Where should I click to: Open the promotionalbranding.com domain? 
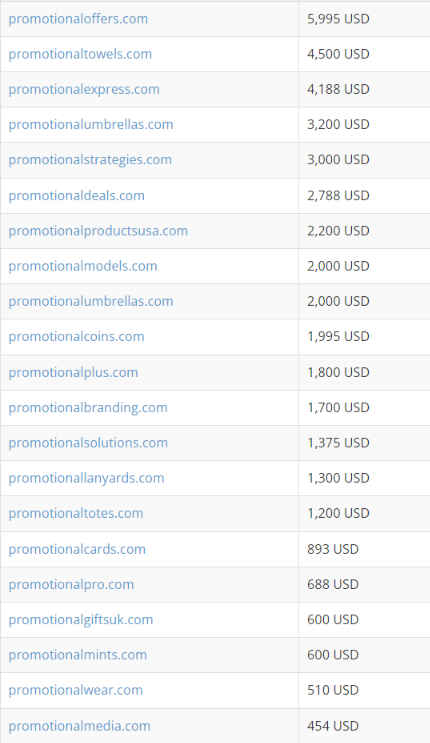pyautogui.click(x=88, y=408)
